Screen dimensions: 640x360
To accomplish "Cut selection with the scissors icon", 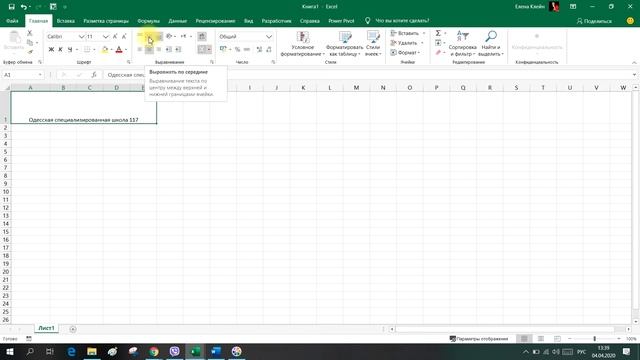I will coord(29,33).
